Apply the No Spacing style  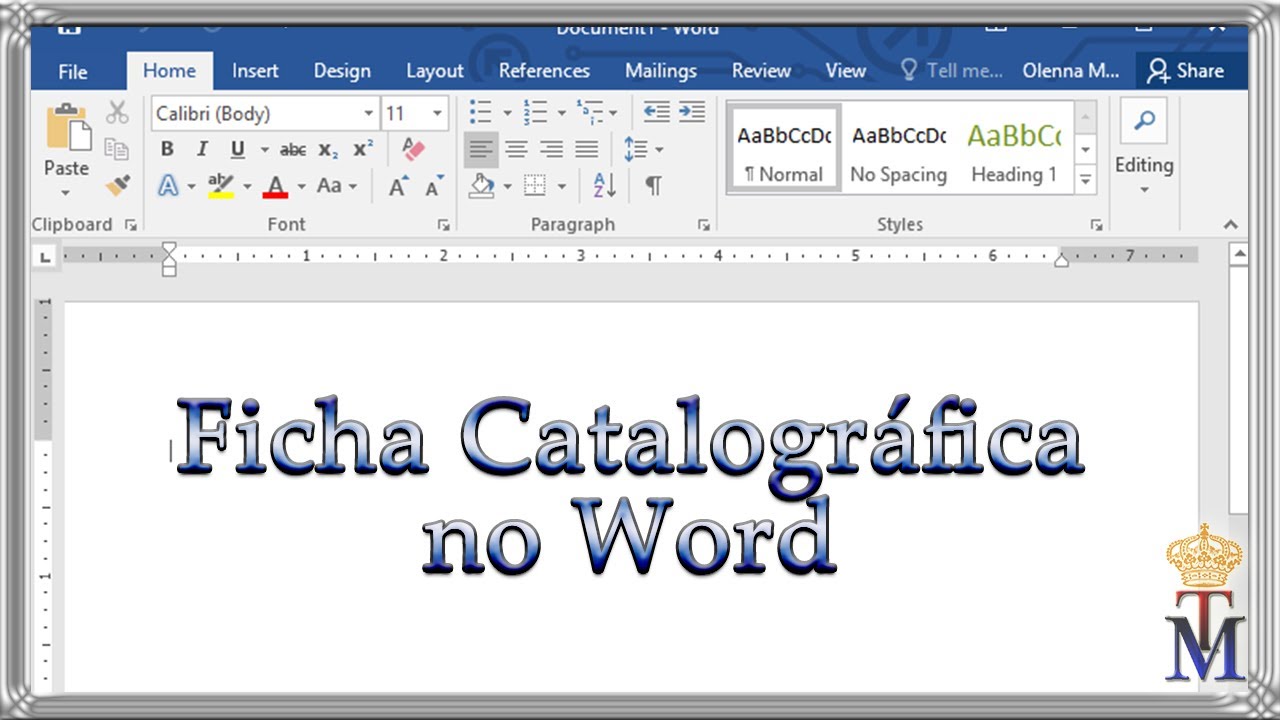[x=898, y=150]
